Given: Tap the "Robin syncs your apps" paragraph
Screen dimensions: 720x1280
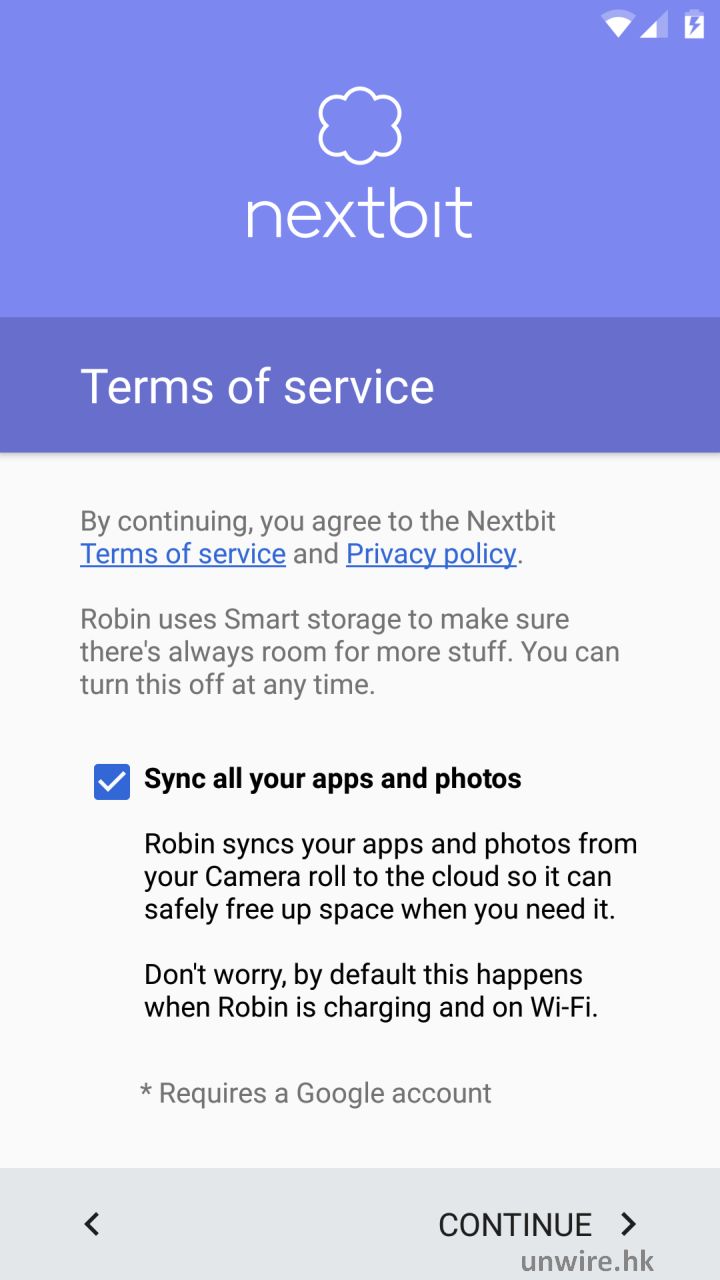Looking at the screenshot, I should click(x=390, y=877).
